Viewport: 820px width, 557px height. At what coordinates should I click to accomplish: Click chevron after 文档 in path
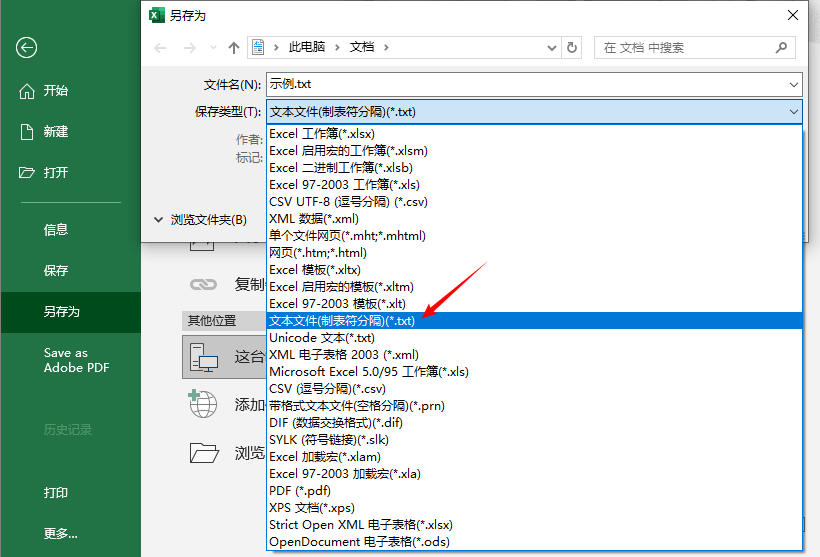point(386,48)
